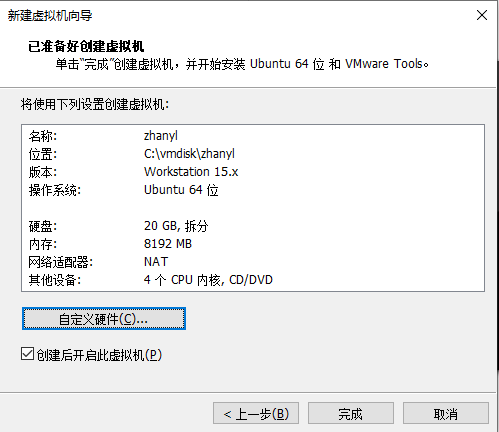This screenshot has width=499, height=432.
Task: Close the New Virtual Machine Wizard dialog
Action: tap(482, 15)
